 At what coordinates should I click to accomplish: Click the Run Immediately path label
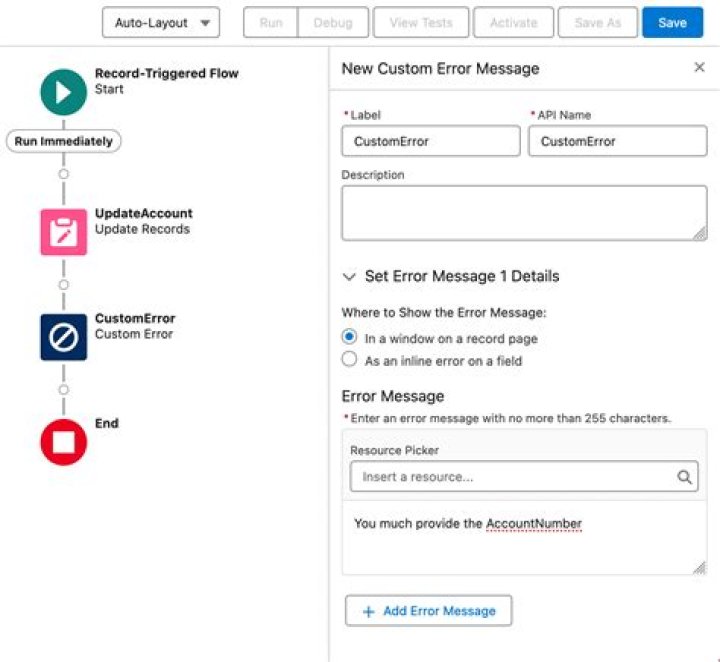coord(63,141)
